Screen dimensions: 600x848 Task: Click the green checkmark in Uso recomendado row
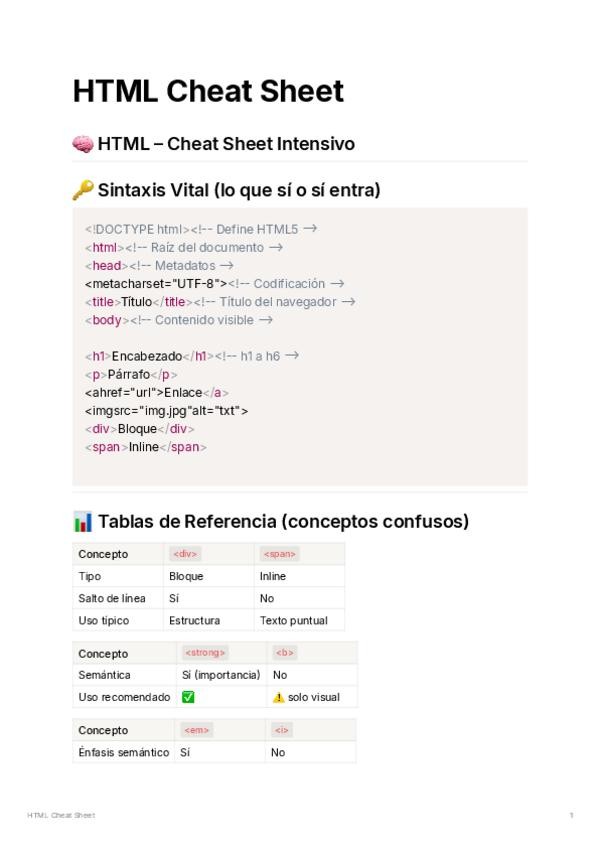pyautogui.click(x=188, y=697)
